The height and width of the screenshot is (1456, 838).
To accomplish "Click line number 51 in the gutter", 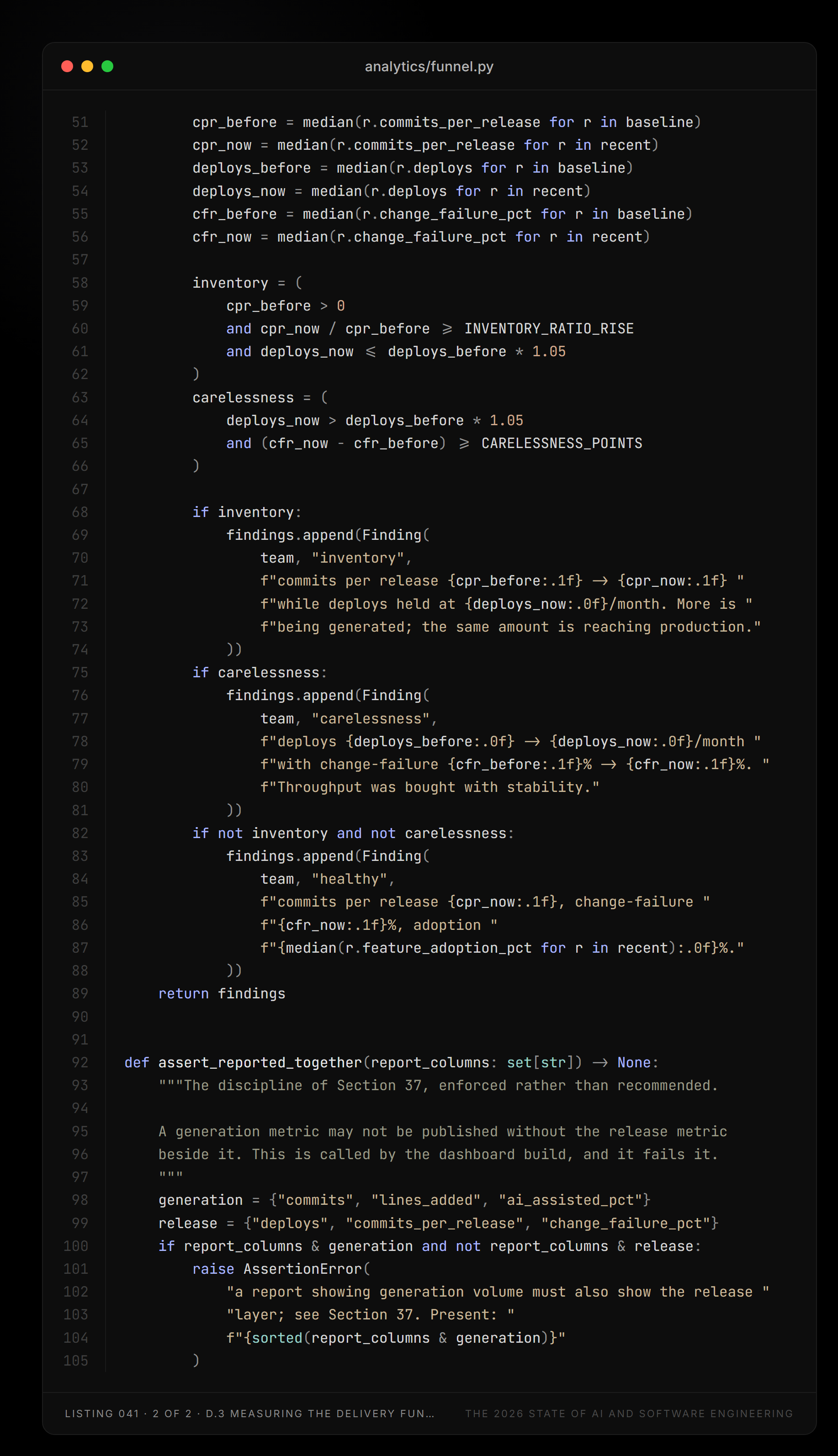I will [80, 122].
